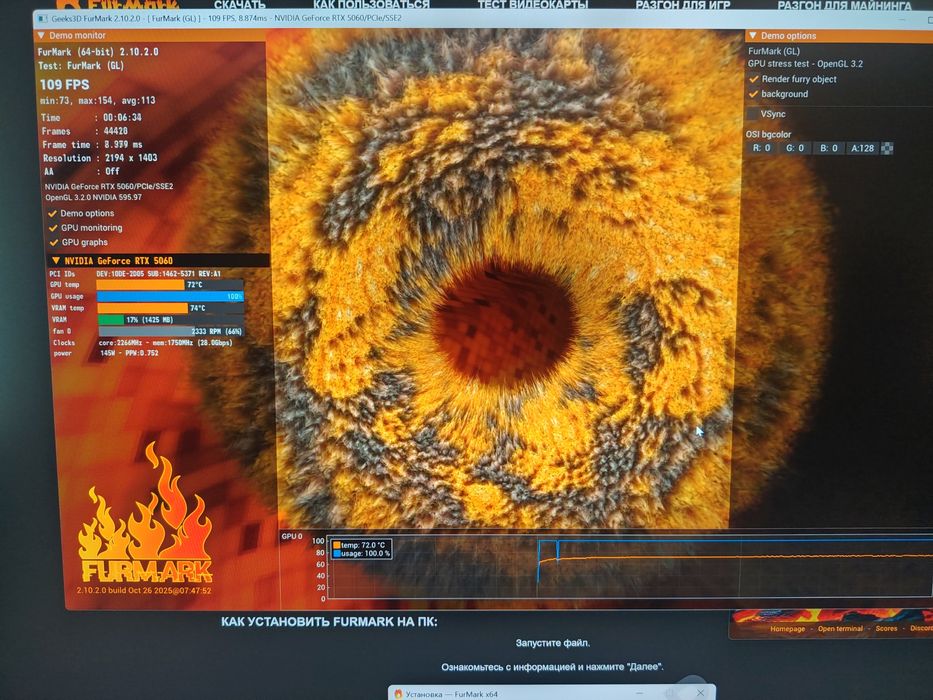This screenshot has width=933, height=700.
Task: Collapse the Demo monitor panel triangle
Action: [41, 36]
